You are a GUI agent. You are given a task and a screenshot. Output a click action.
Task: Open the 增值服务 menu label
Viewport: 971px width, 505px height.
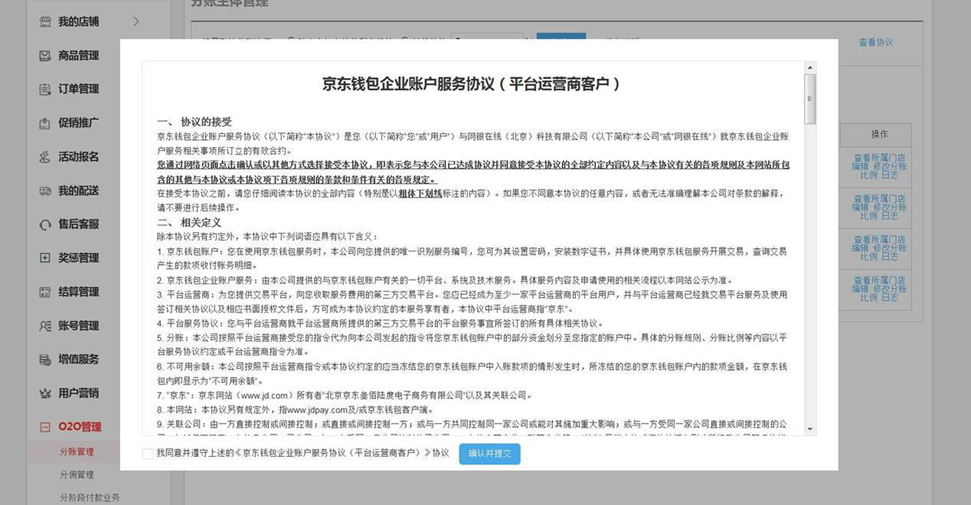pyautogui.click(x=79, y=359)
